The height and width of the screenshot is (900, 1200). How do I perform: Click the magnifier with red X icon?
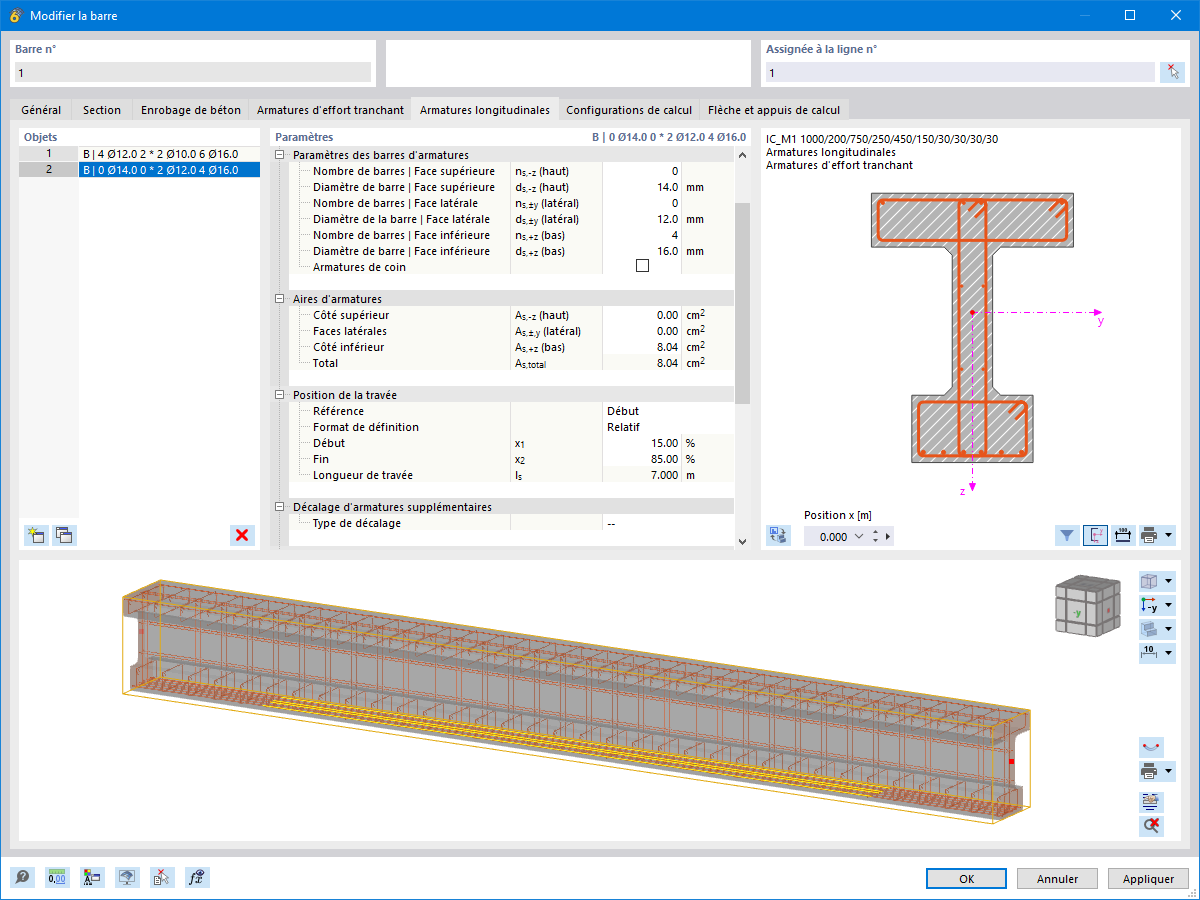[1151, 826]
